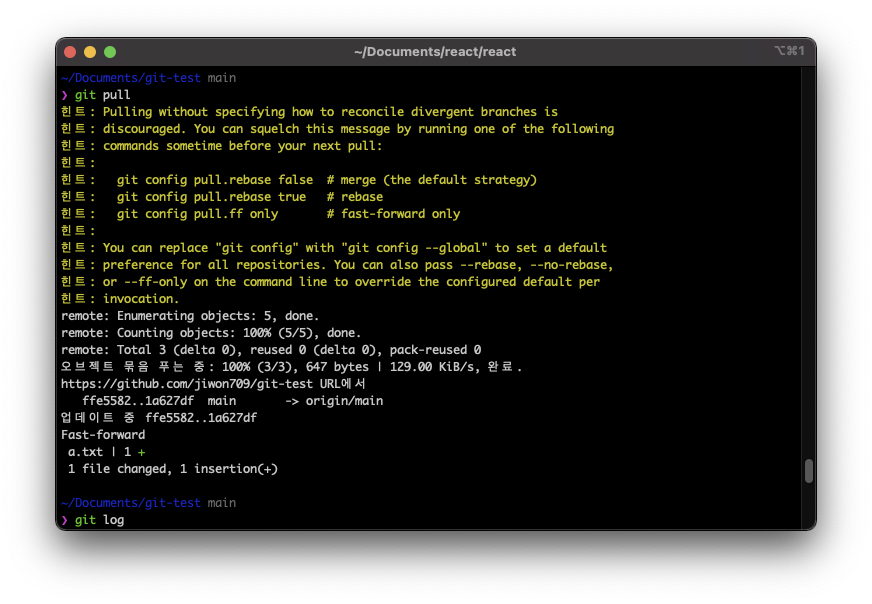Click the 'git config pull.rebase false' line

215,180
